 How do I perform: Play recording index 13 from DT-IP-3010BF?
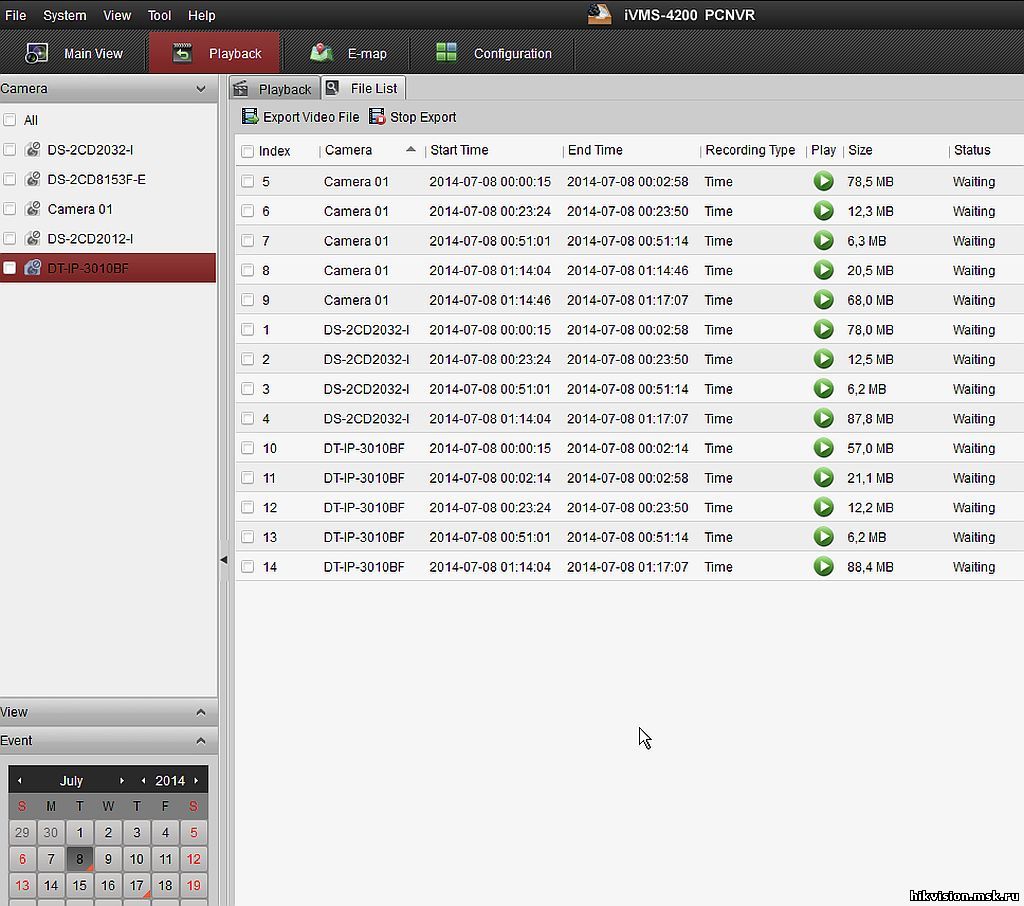pos(824,536)
